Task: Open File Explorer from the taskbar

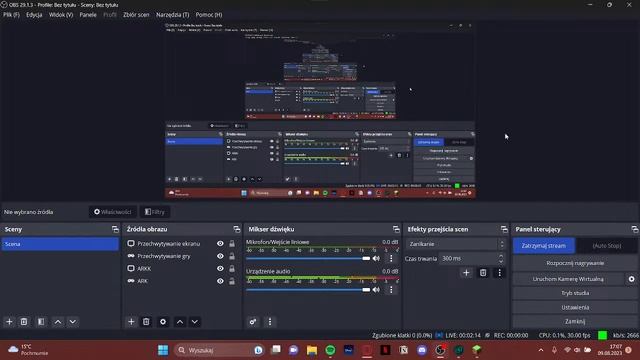Action: [312, 350]
